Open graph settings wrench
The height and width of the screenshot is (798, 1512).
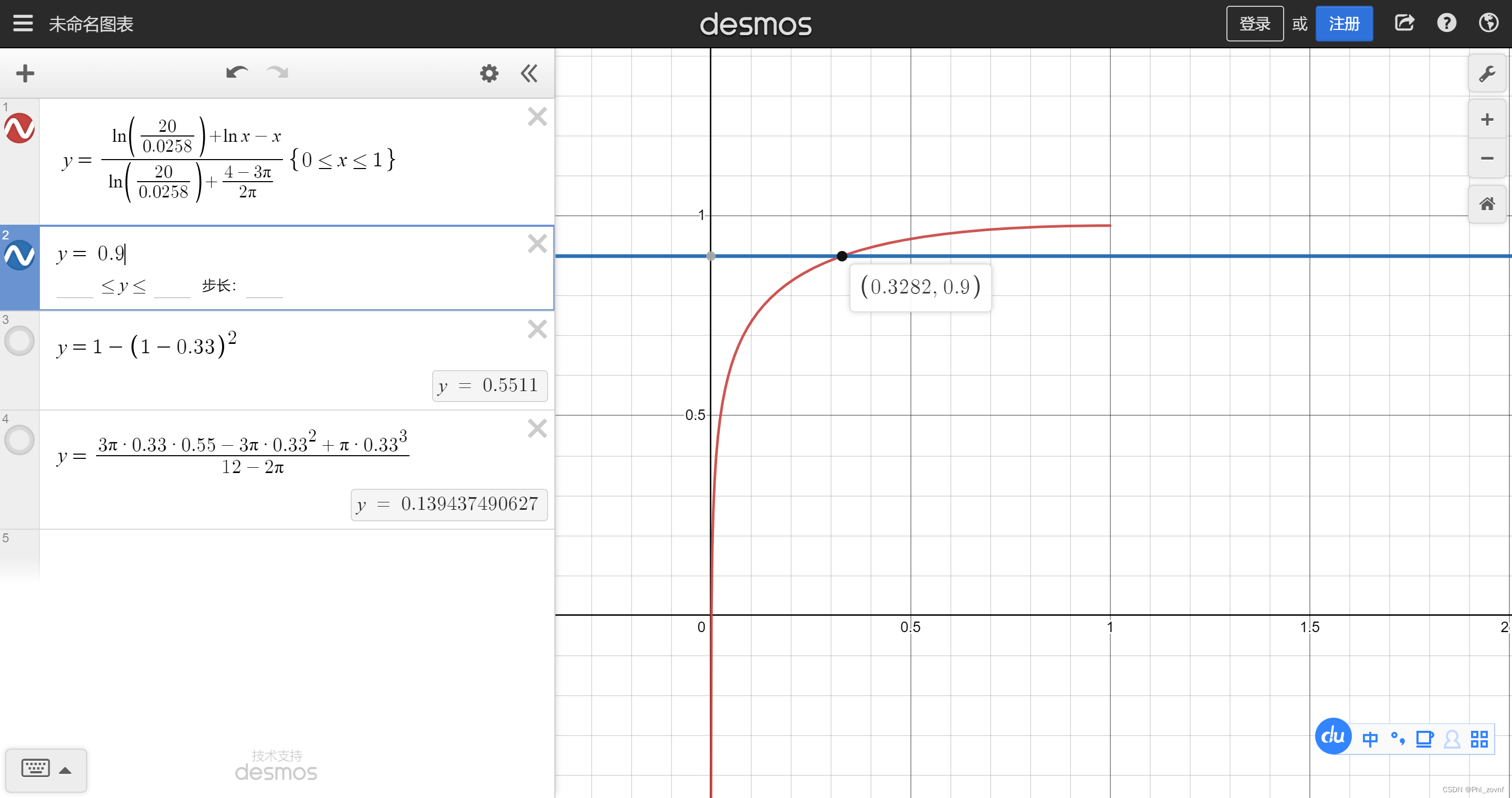1487,73
